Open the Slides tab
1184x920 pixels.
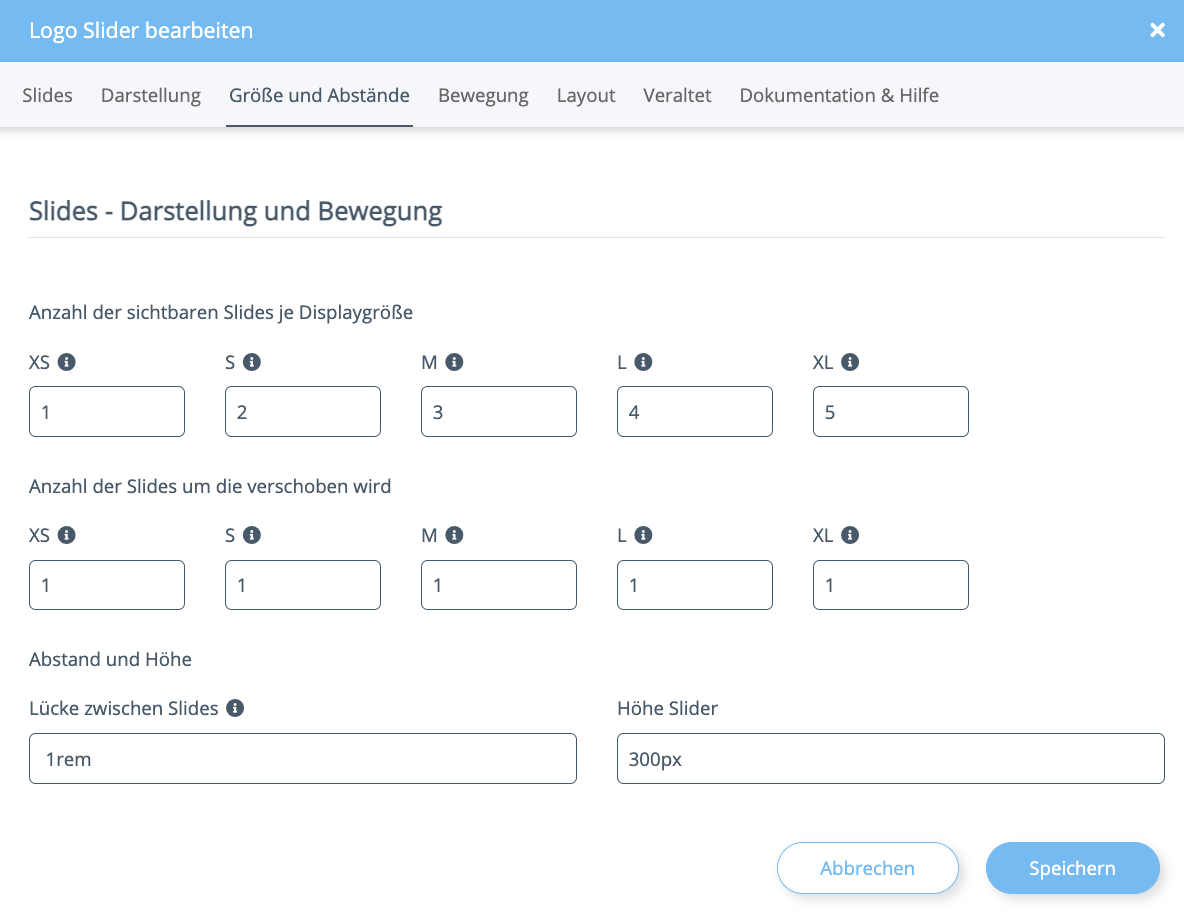[47, 95]
